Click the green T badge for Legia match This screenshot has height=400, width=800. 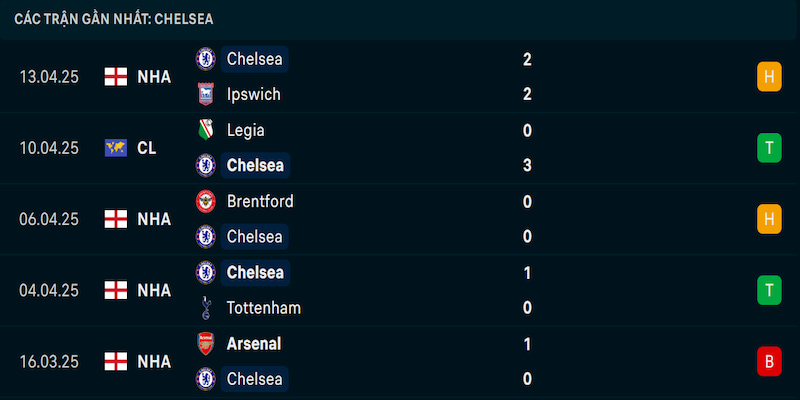point(769,148)
